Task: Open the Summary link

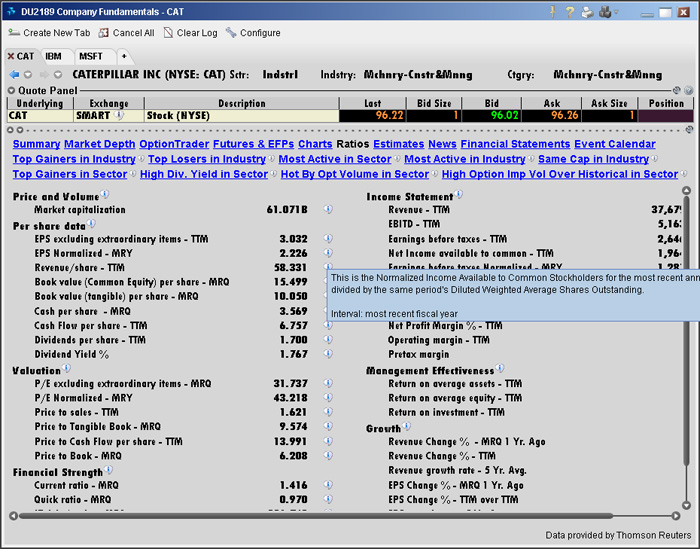Action: (x=37, y=144)
